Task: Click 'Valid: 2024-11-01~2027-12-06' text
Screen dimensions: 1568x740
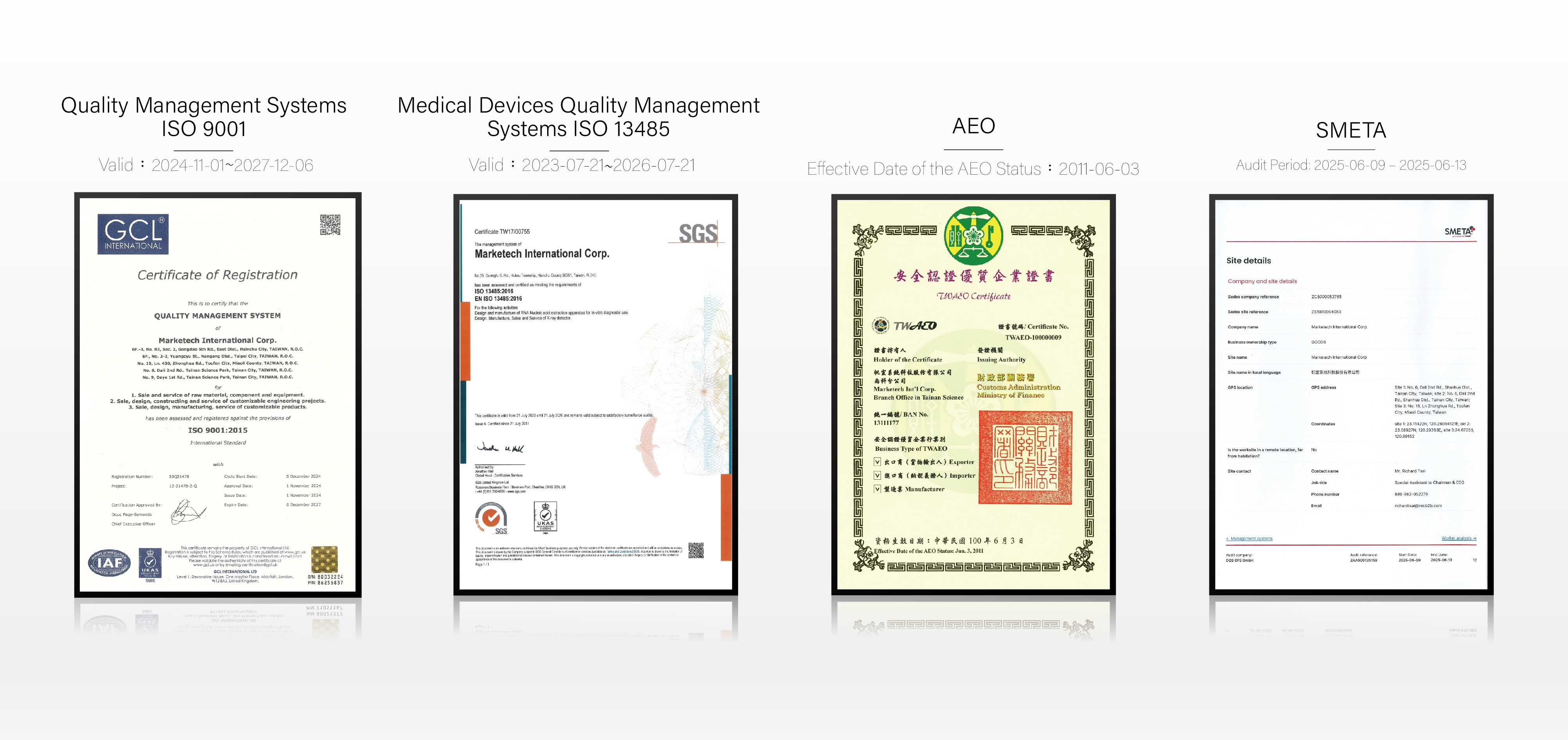Action: pyautogui.click(x=207, y=165)
